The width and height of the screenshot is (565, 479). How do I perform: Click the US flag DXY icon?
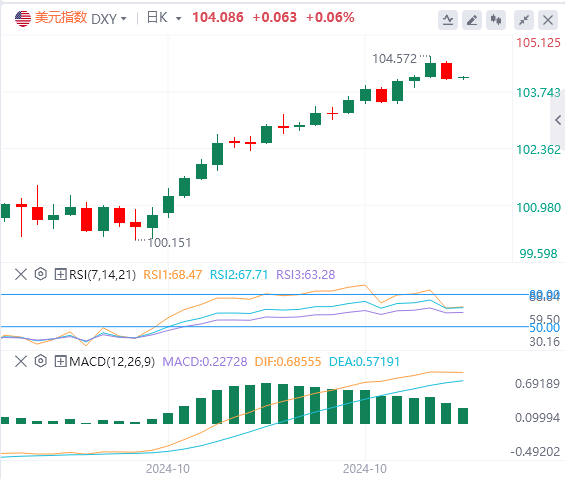click(23, 18)
